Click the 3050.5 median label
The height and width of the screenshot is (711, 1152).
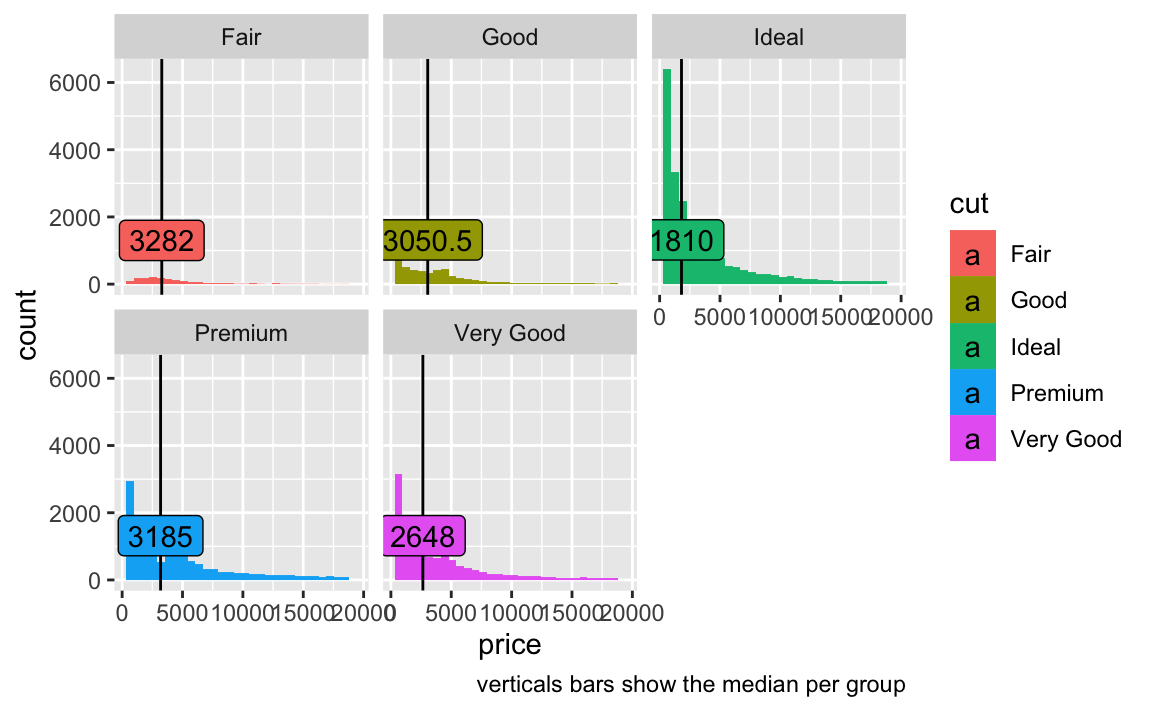click(x=432, y=240)
